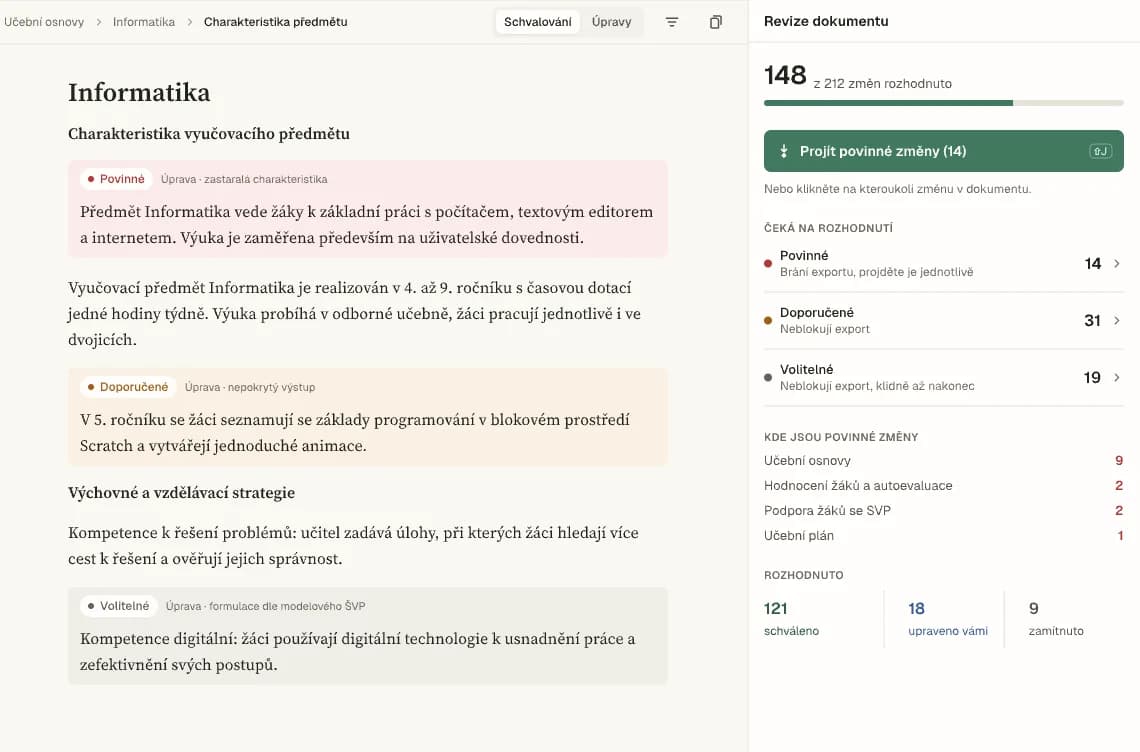Click the Informatika document heading
The width and height of the screenshot is (1140, 752).
click(x=139, y=92)
